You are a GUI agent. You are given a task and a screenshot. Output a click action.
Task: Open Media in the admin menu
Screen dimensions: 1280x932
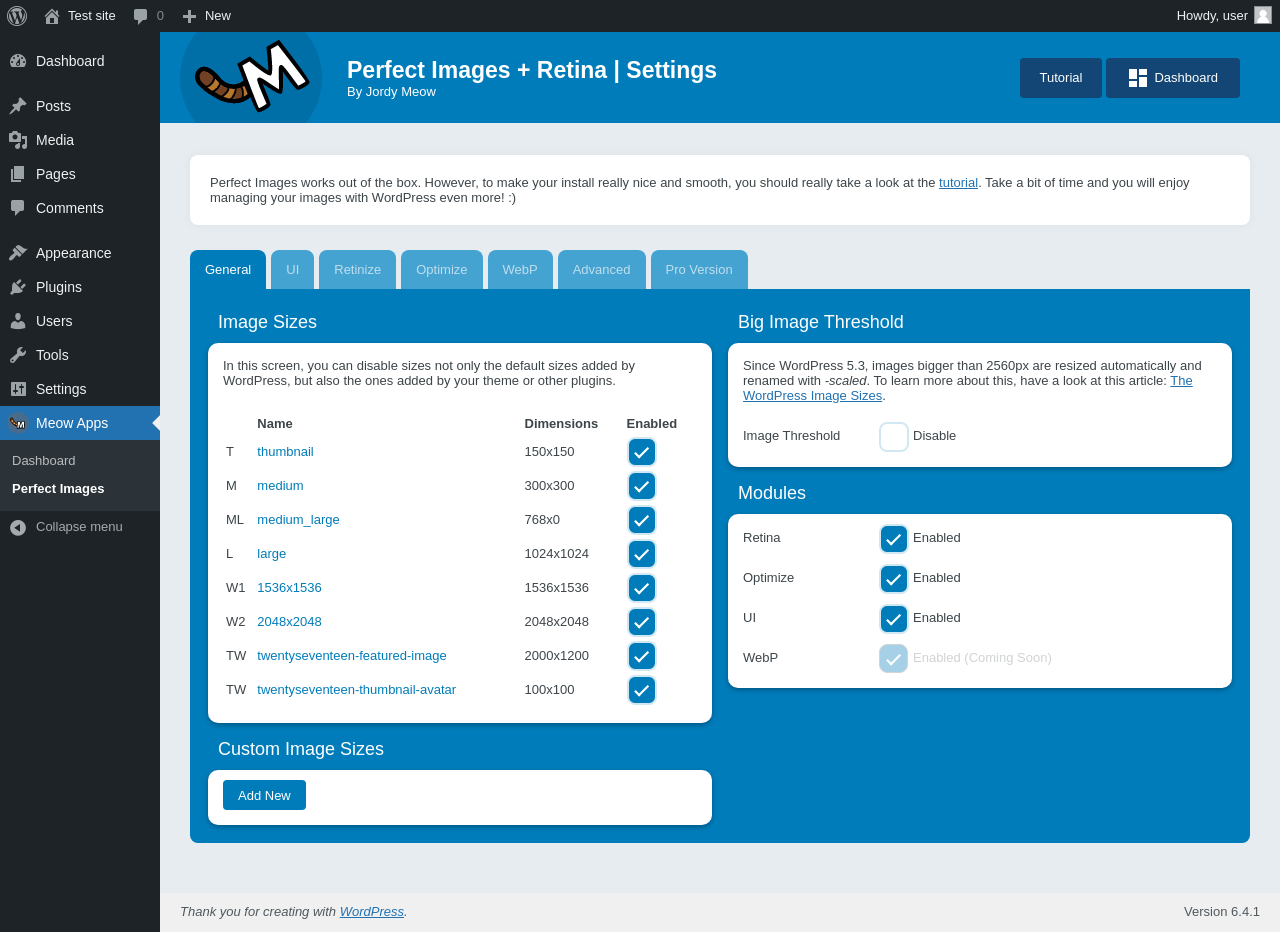(80, 140)
